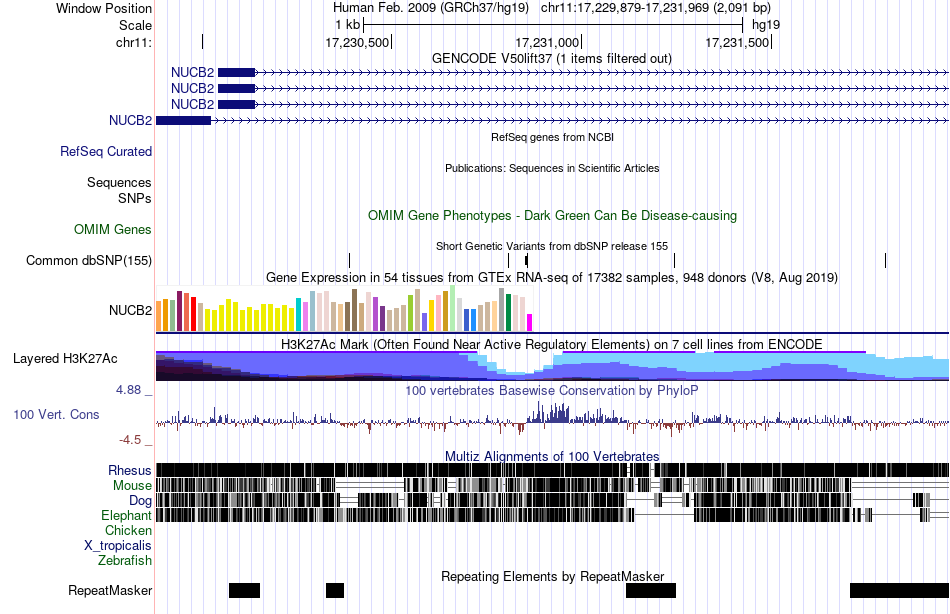The width and height of the screenshot is (950, 614).
Task: Click the leftmost RepeatMasker block
Action: pos(245,590)
